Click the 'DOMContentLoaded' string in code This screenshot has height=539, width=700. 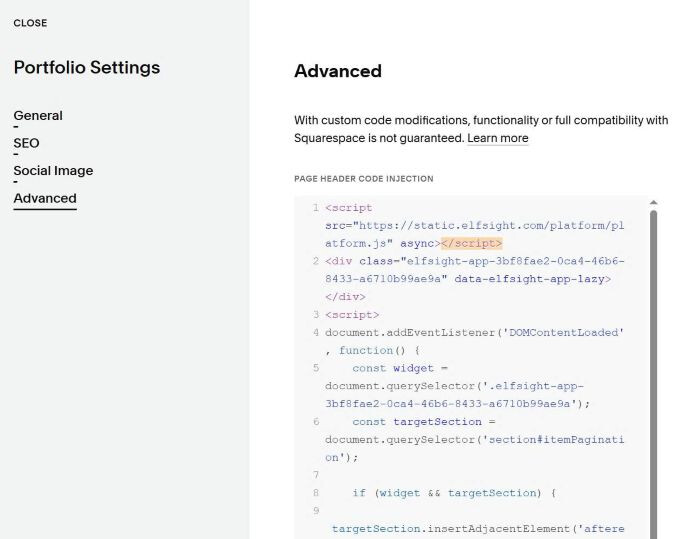(x=563, y=333)
